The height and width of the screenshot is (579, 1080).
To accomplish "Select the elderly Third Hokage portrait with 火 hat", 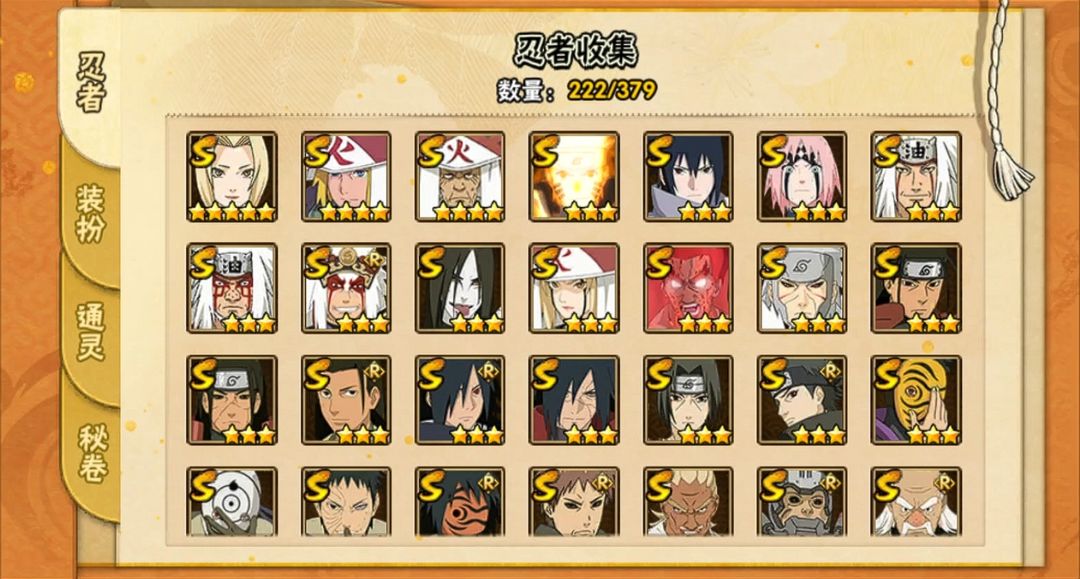I will tap(459, 177).
